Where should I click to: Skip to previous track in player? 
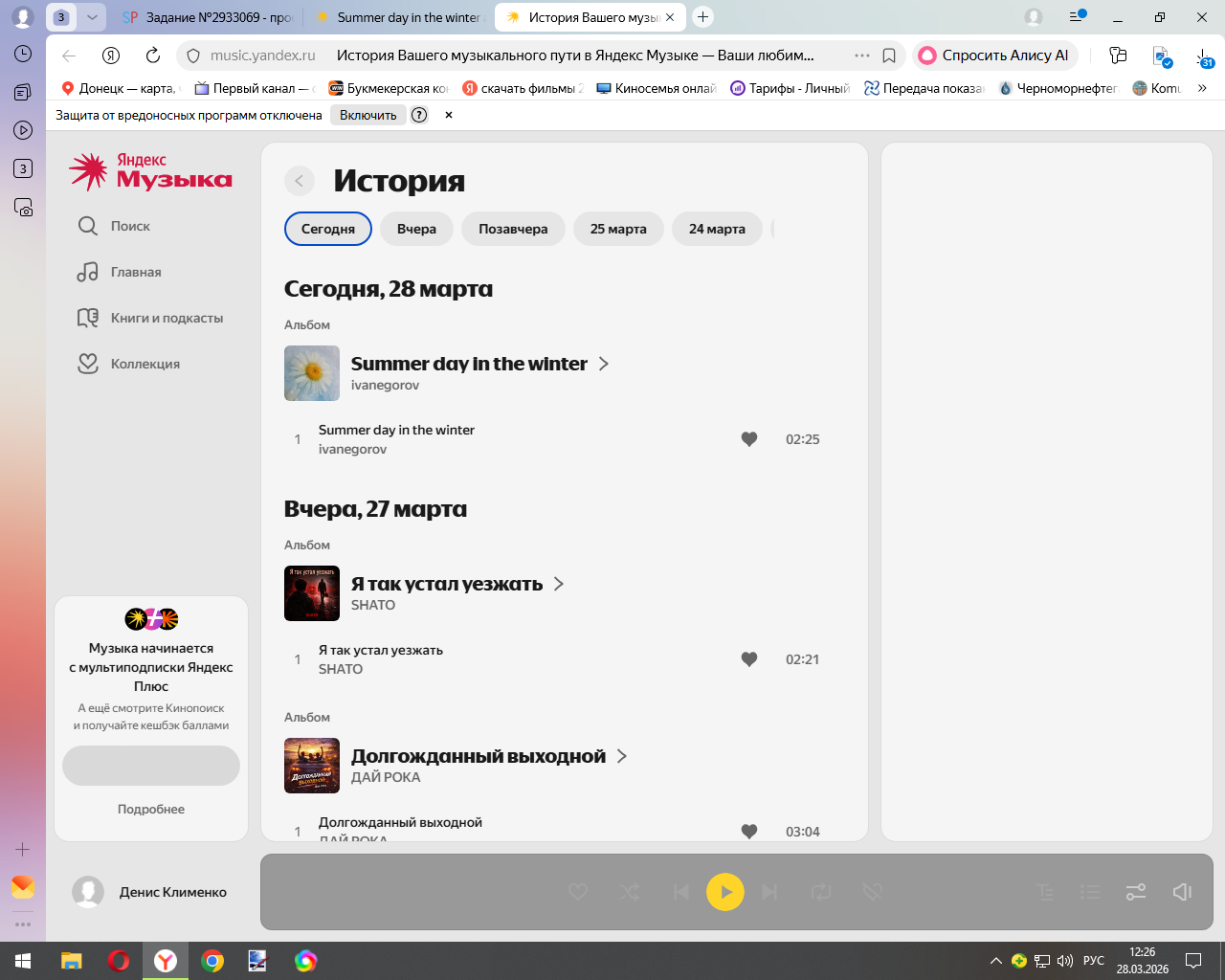click(x=681, y=892)
